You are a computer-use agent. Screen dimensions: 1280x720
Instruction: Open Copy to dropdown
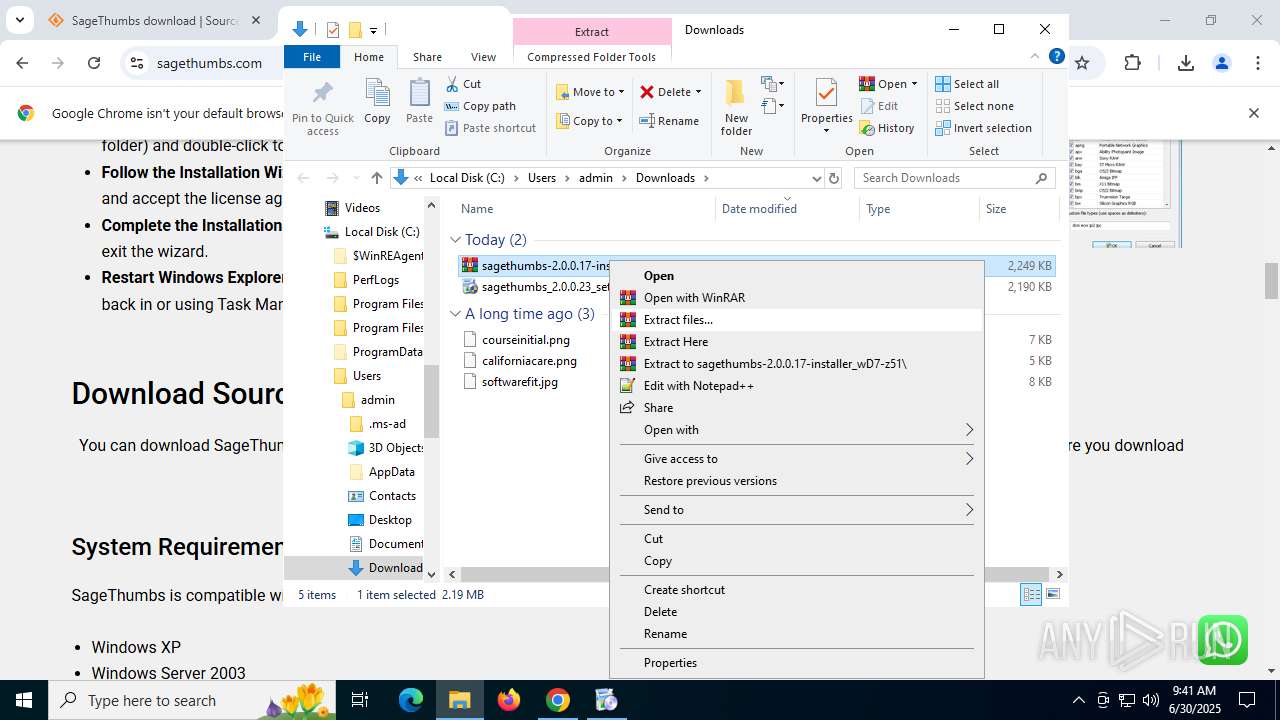pos(590,121)
